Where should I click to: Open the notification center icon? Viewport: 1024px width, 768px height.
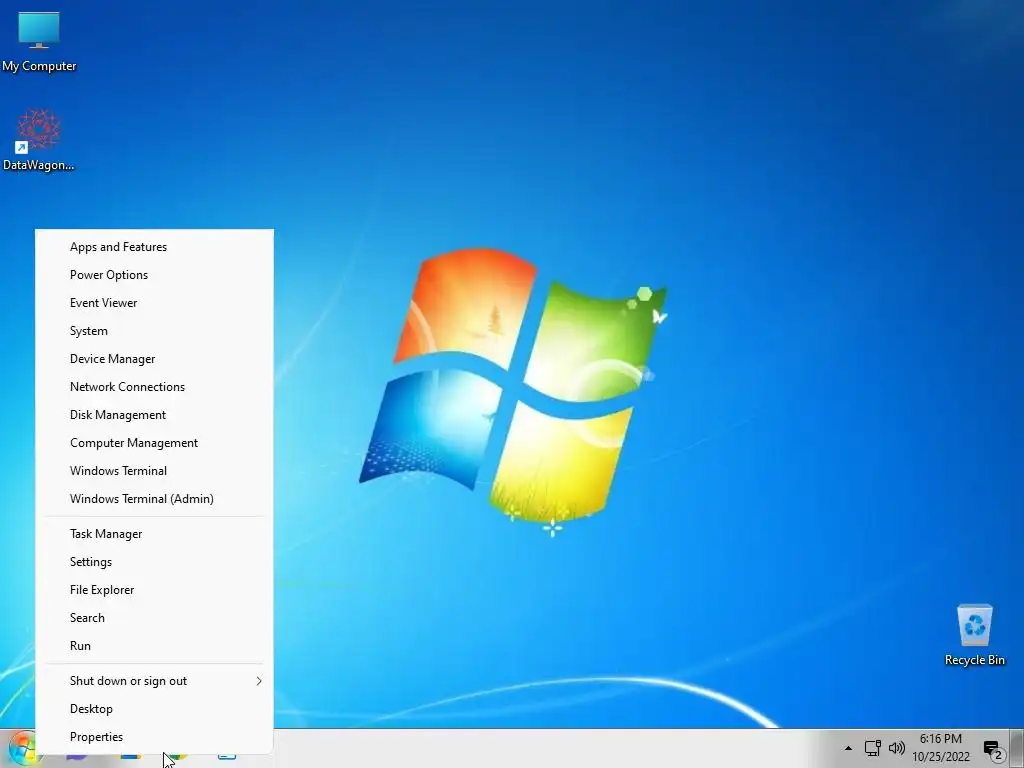pyautogui.click(x=993, y=749)
